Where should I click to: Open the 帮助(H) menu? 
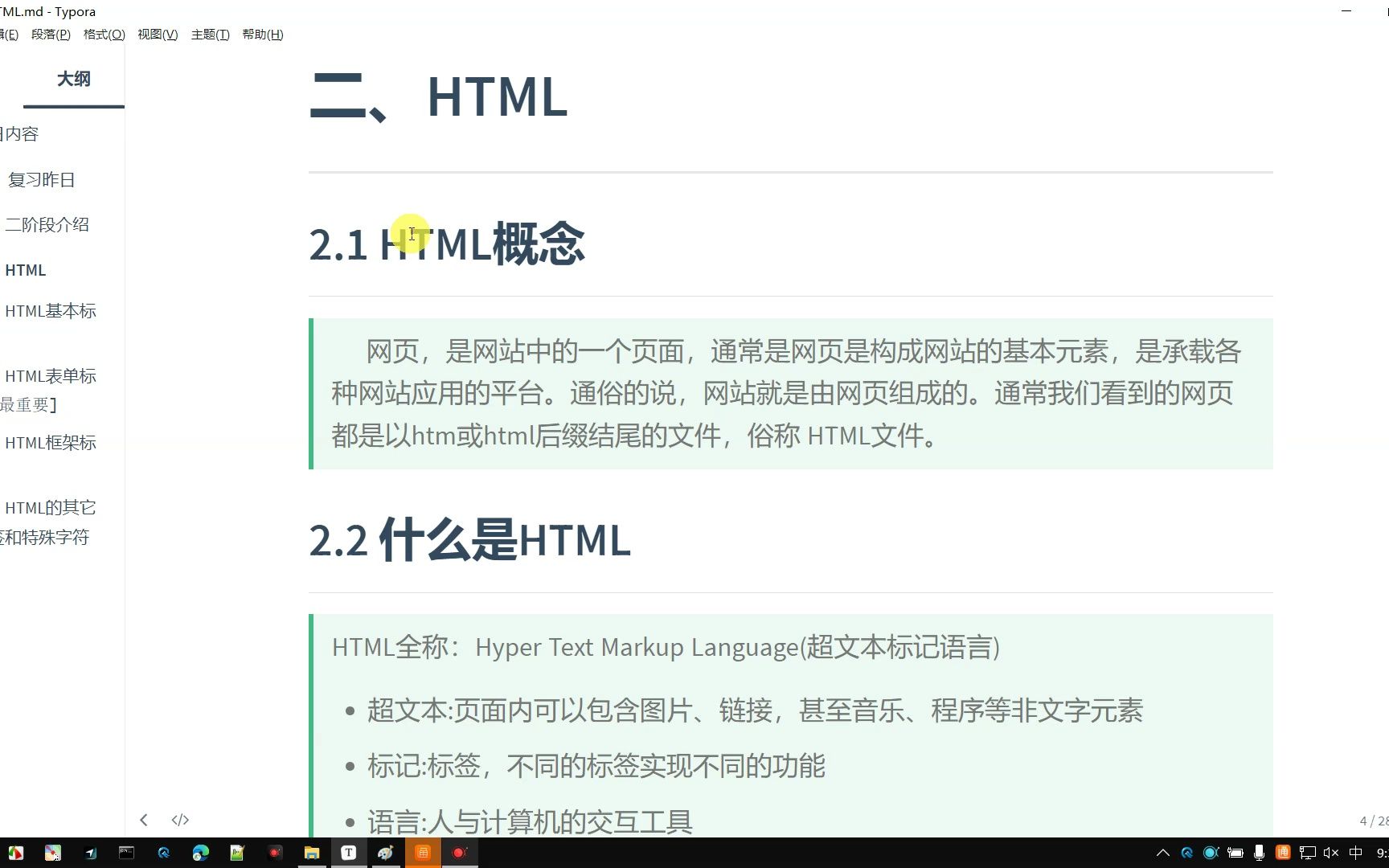coord(263,35)
